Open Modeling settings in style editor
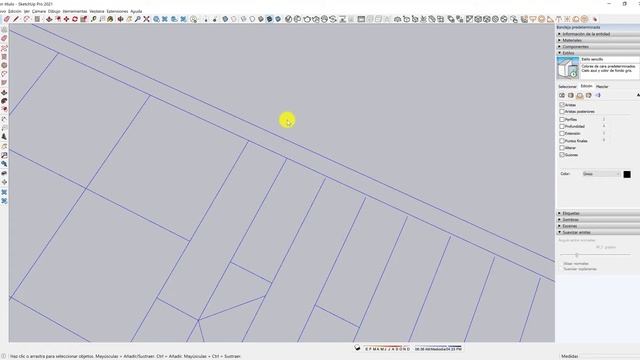The image size is (640, 360). (598, 95)
